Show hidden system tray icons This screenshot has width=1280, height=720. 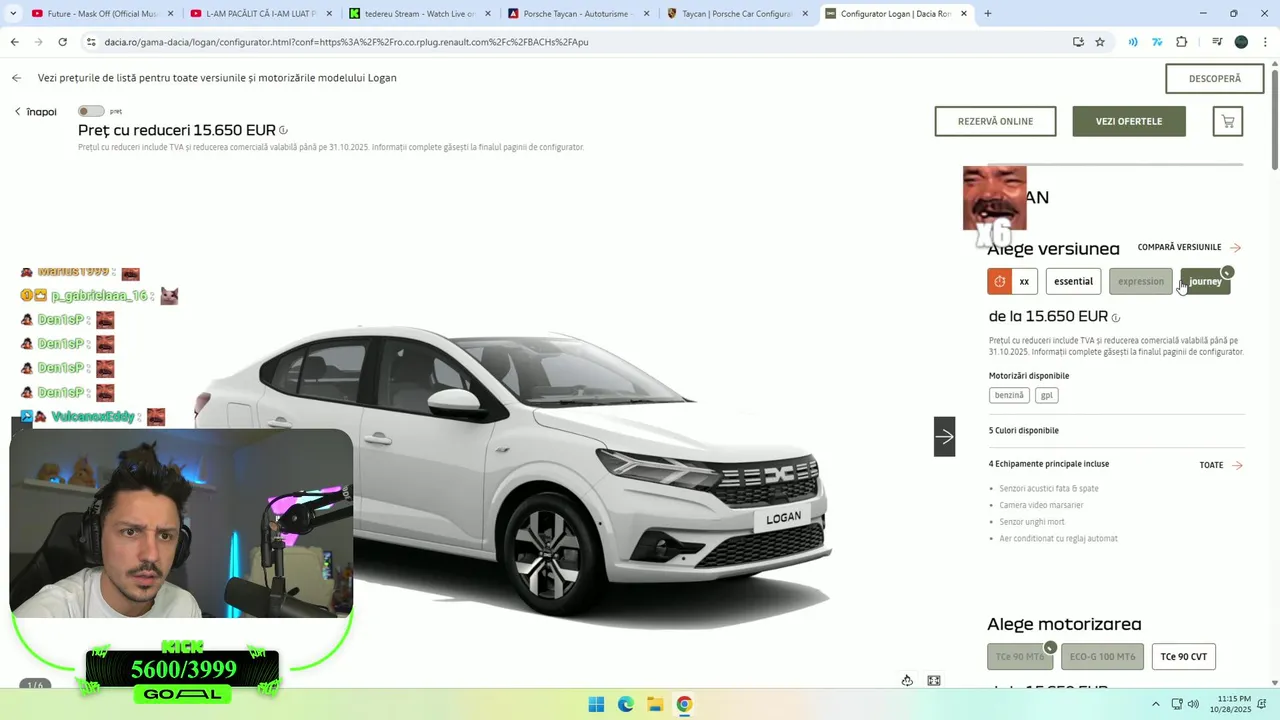pyautogui.click(x=1156, y=704)
